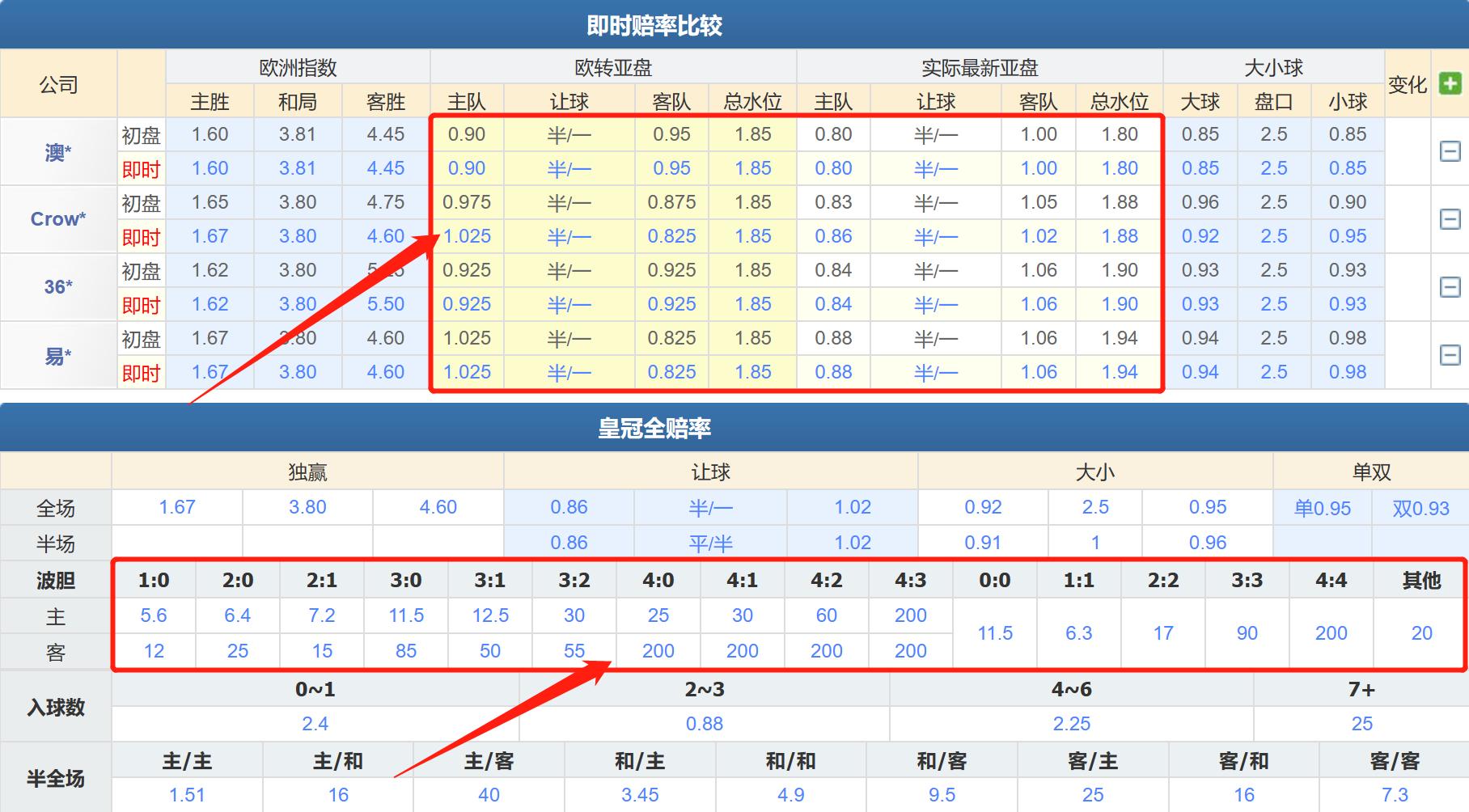Open the full-match 独赢 odds 1.67

click(x=179, y=507)
